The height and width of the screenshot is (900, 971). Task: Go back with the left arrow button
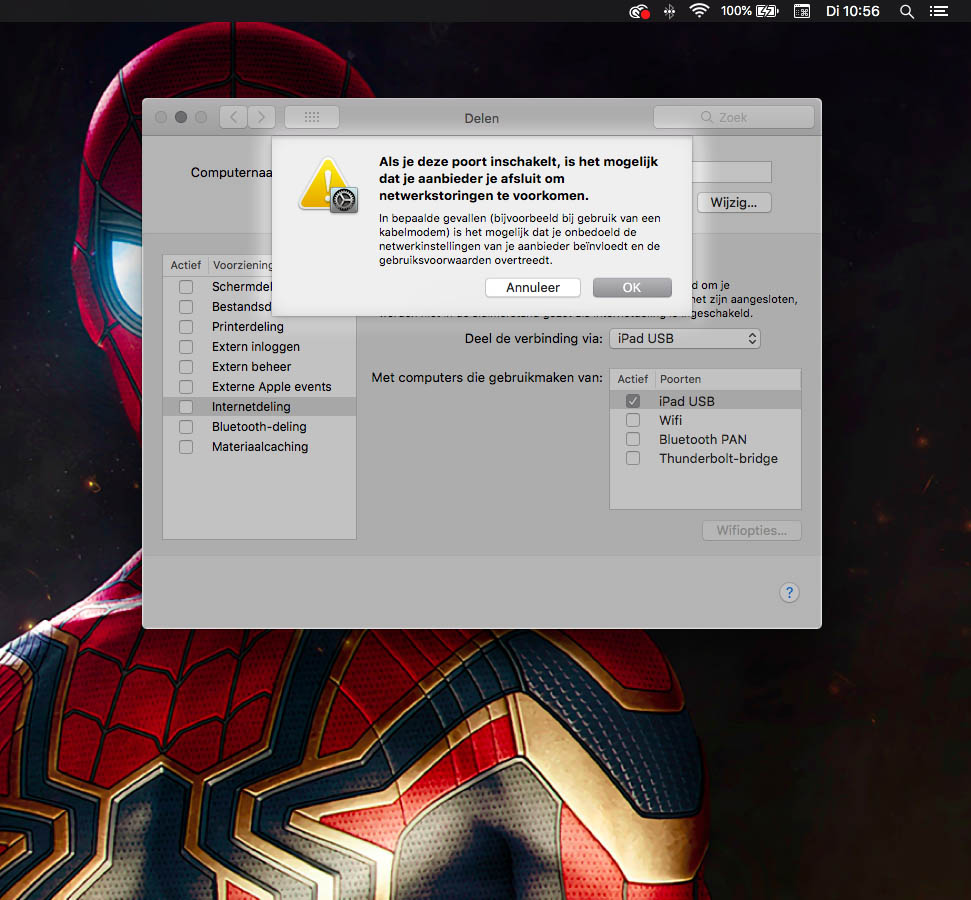(233, 117)
